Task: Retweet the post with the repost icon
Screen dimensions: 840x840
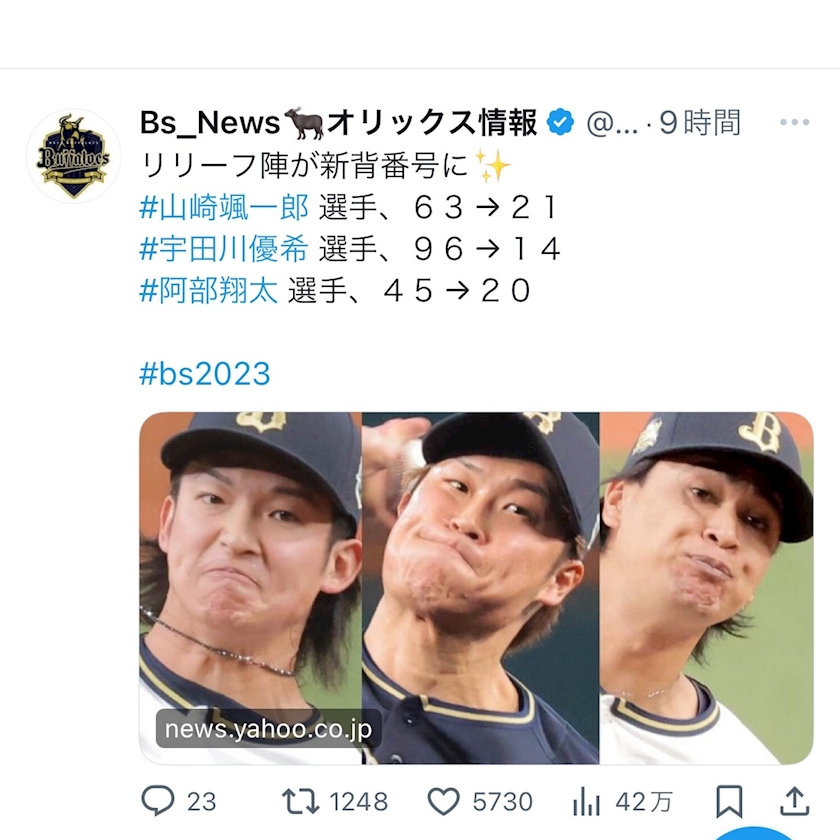Action: pyautogui.click(x=301, y=801)
